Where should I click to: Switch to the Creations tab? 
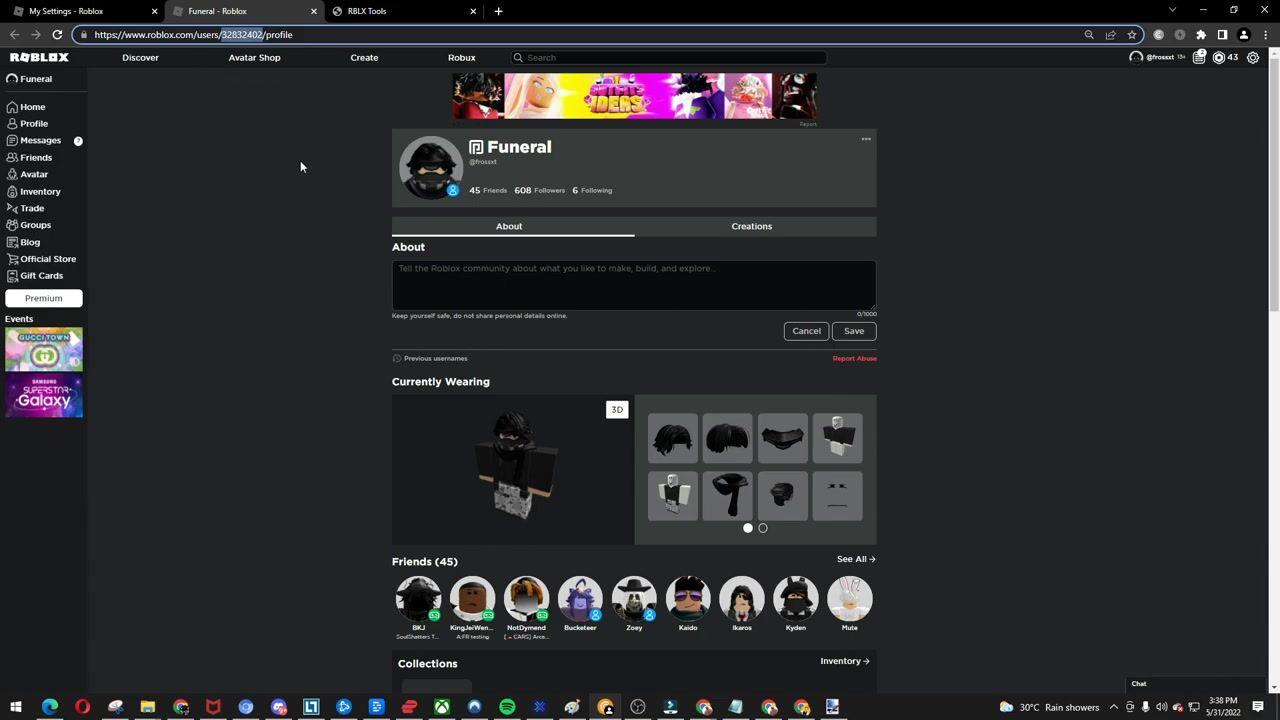752,226
